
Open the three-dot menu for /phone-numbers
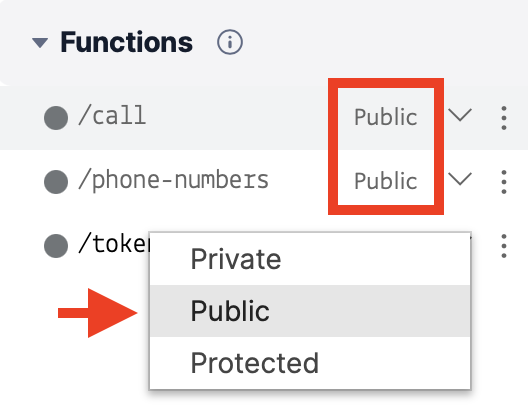(504, 182)
